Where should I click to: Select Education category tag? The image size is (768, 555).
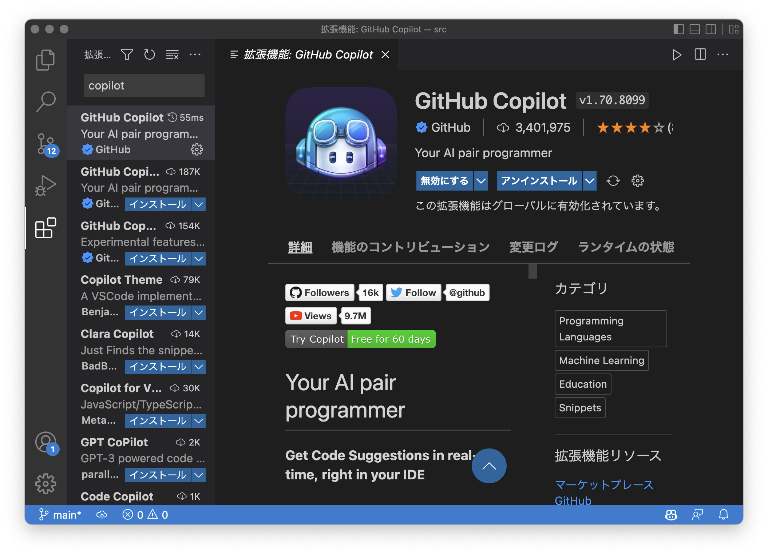tap(583, 384)
